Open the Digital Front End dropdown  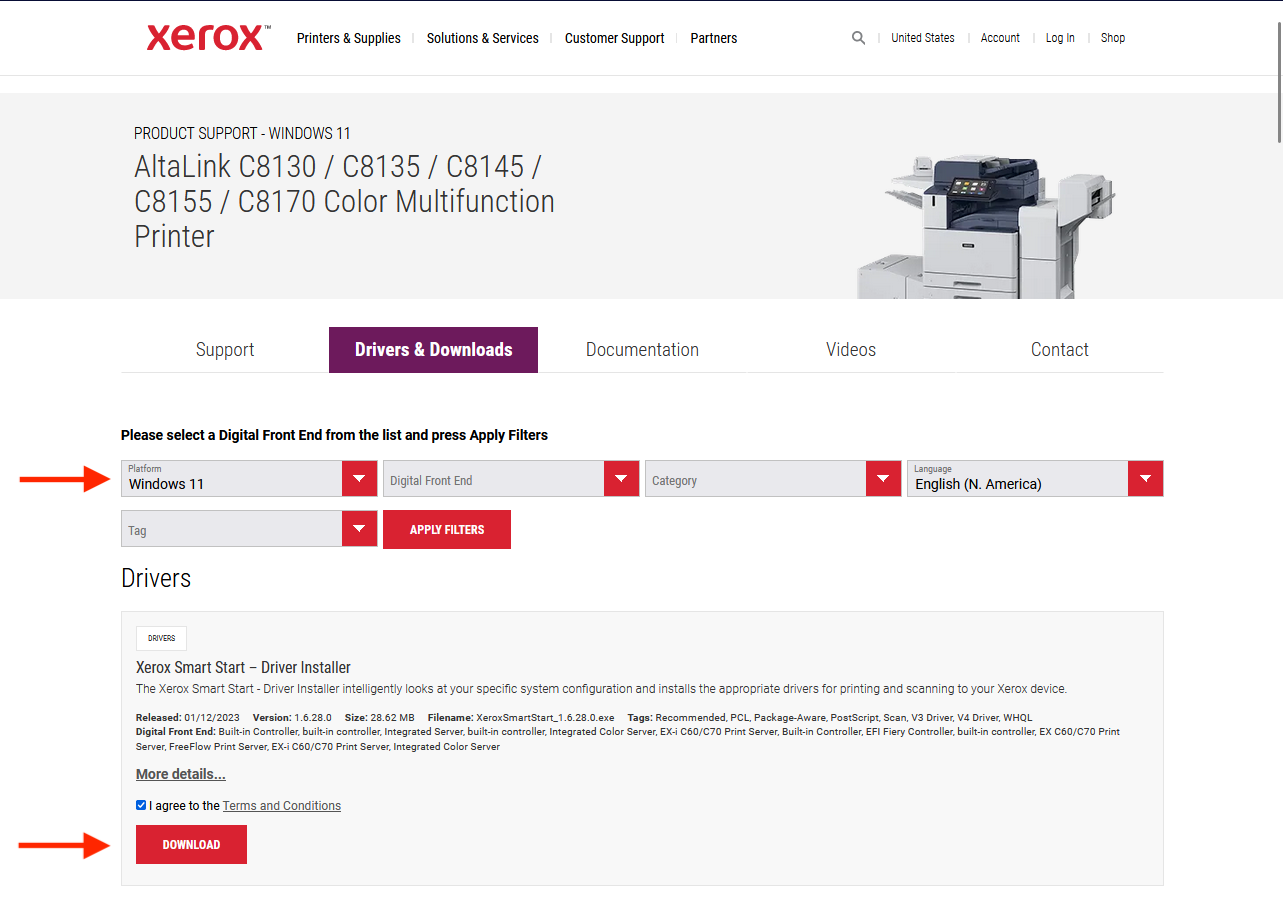pyautogui.click(x=511, y=479)
